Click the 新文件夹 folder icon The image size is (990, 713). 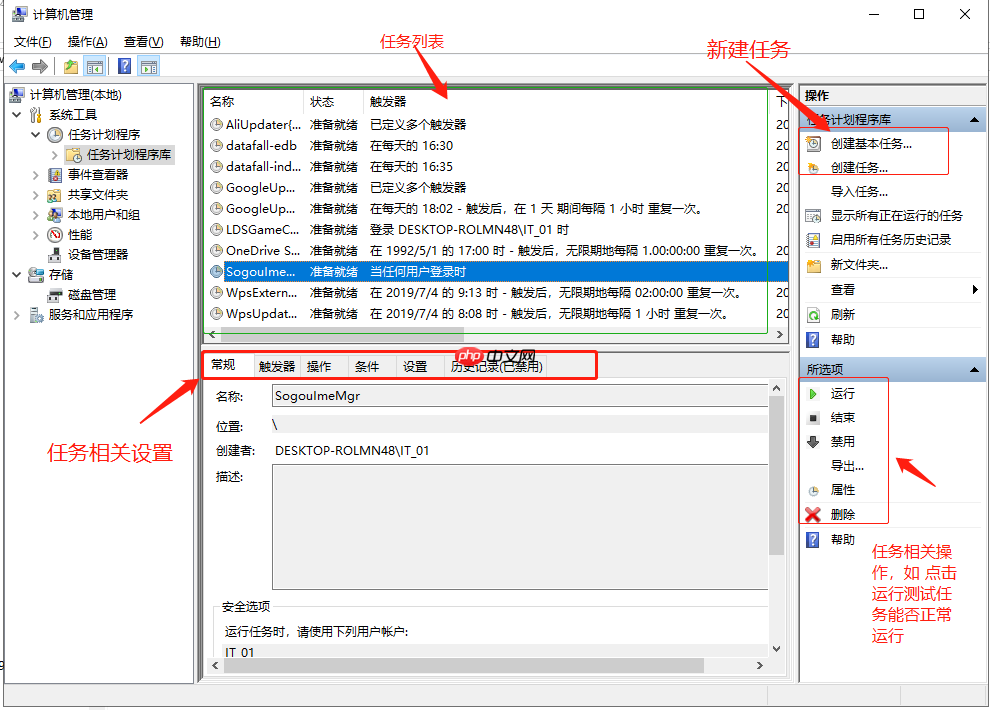(812, 264)
